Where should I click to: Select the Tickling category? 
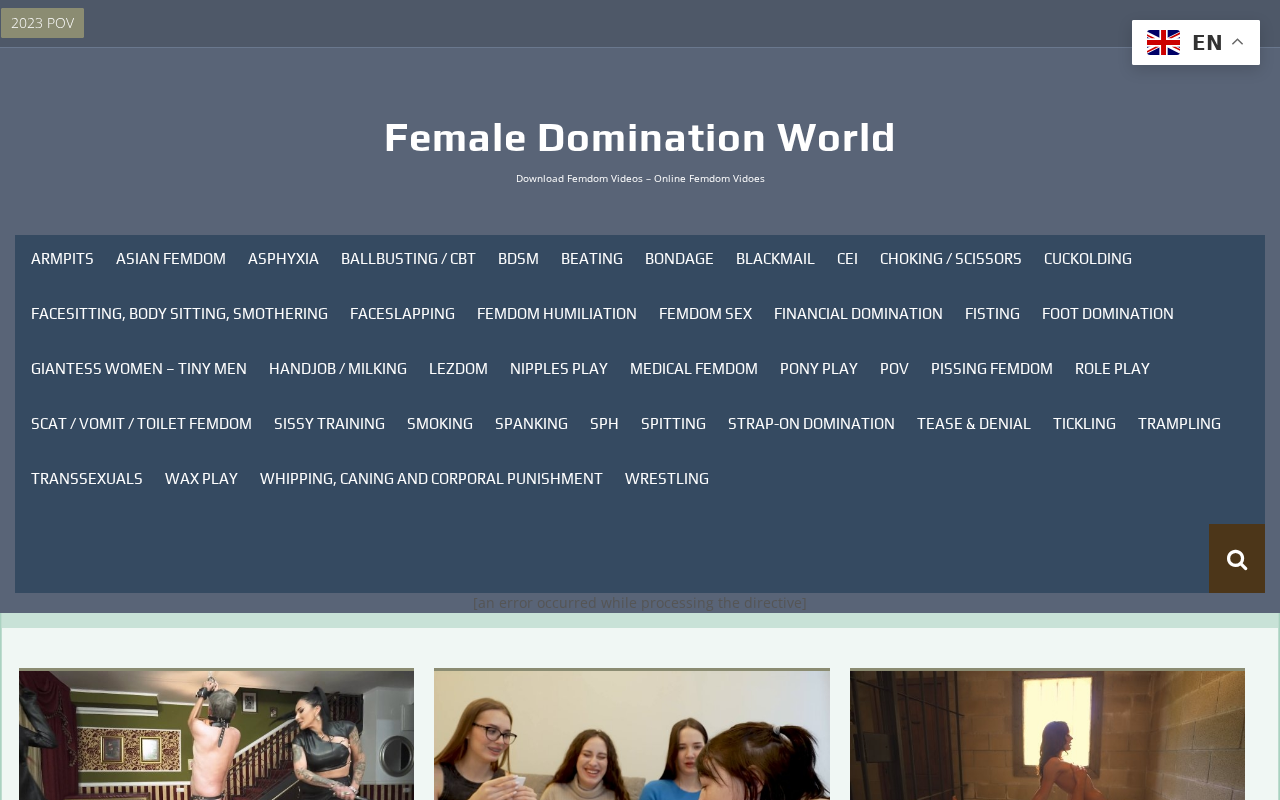(1084, 424)
